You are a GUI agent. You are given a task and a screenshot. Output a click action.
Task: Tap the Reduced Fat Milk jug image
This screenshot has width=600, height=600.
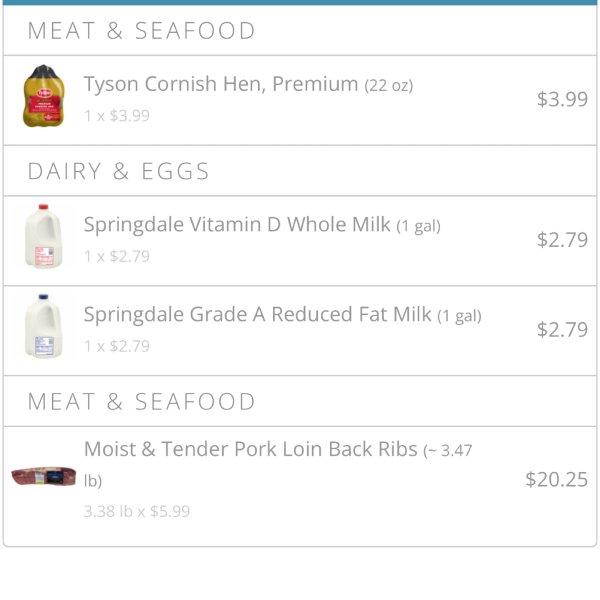[44, 326]
